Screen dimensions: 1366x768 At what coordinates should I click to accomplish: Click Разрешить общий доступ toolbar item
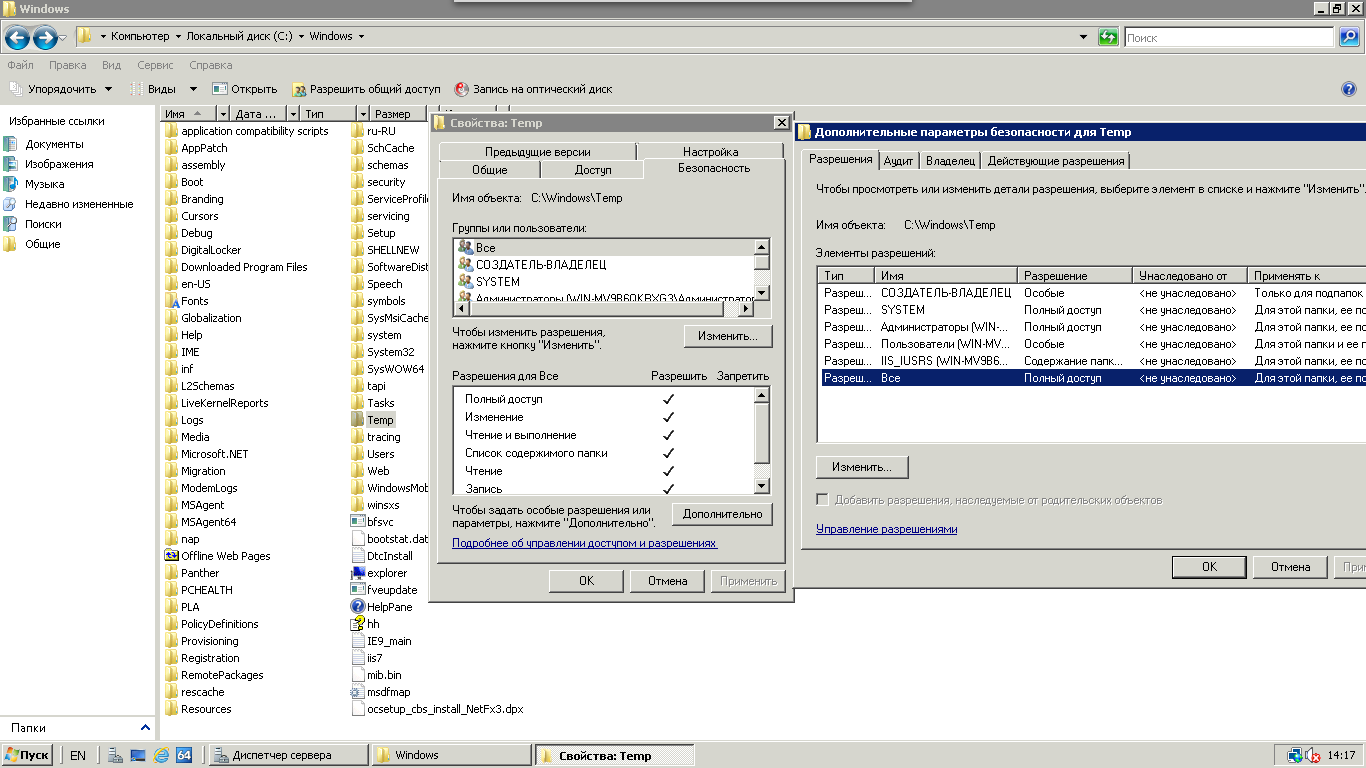click(366, 89)
